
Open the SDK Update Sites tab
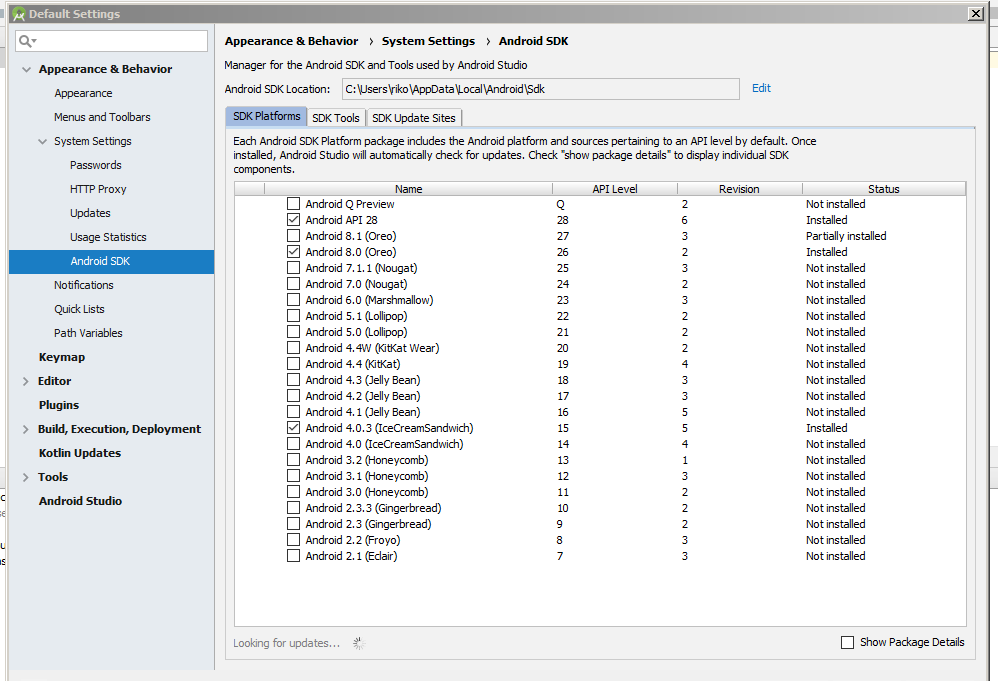(413, 118)
